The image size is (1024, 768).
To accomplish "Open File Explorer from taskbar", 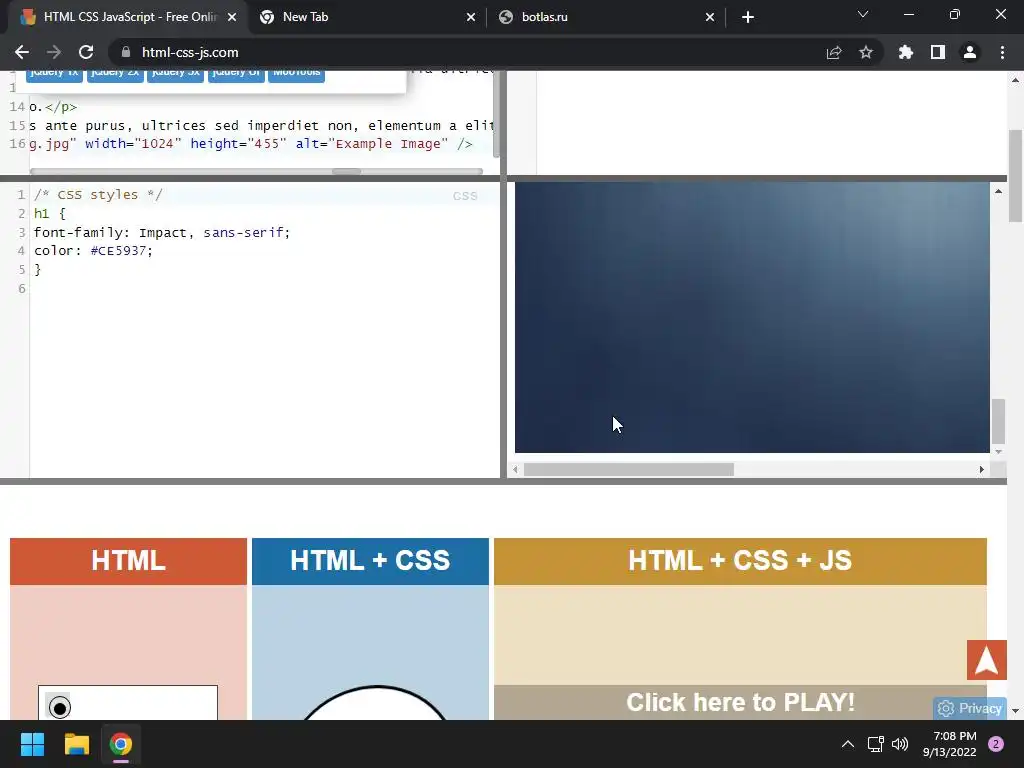I will pyautogui.click(x=76, y=744).
